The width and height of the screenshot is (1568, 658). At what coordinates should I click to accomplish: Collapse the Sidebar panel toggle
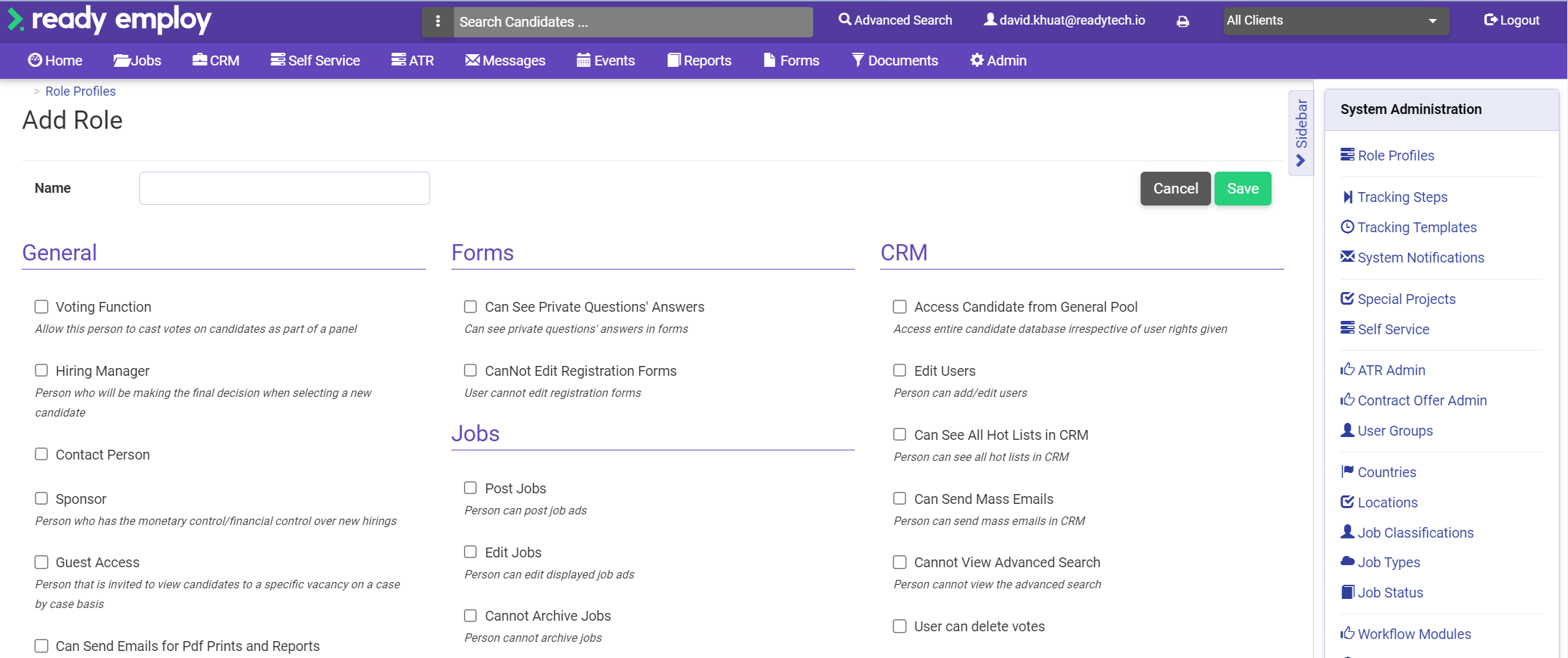pos(1300,133)
